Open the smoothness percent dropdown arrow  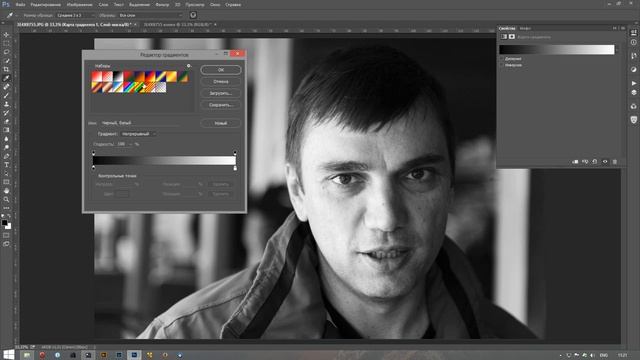pos(131,144)
